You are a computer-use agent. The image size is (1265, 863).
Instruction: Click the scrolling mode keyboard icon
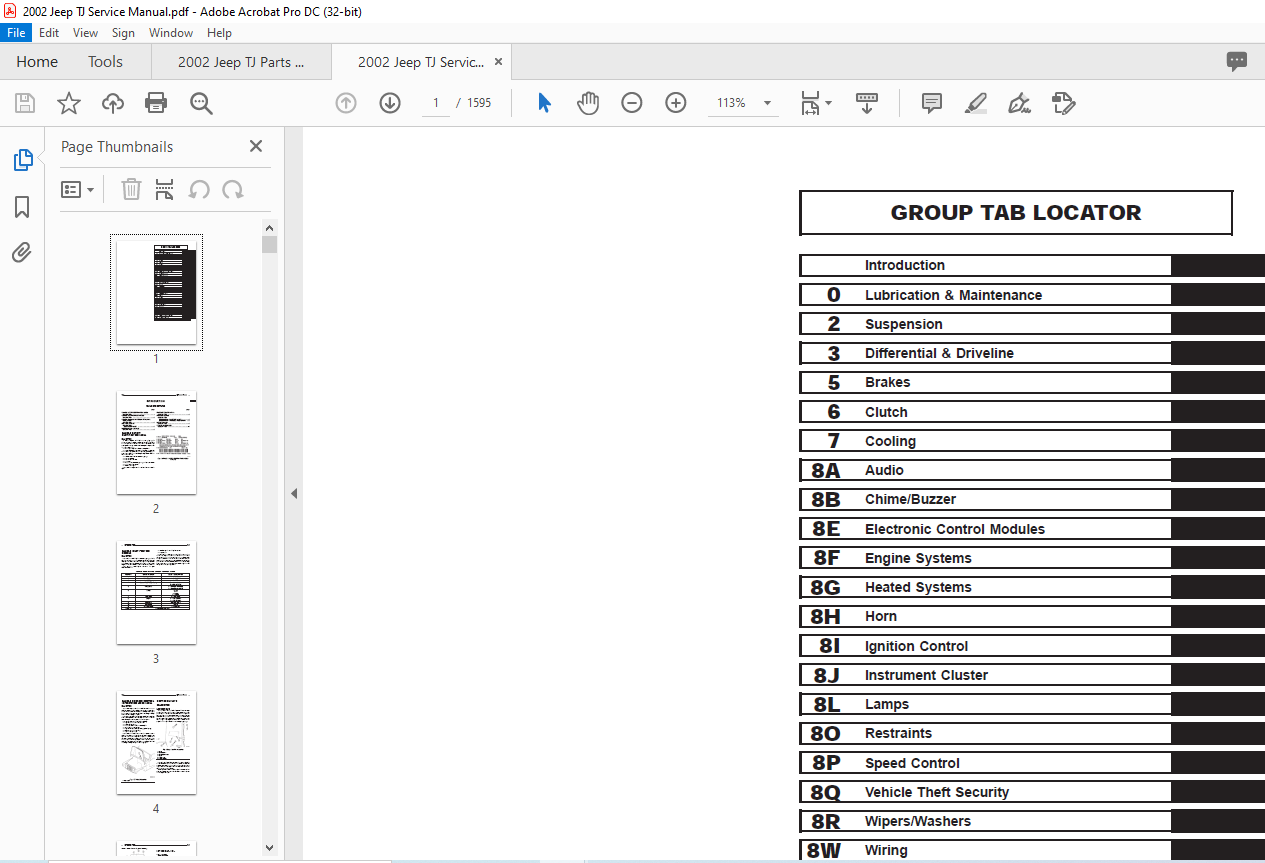pyautogui.click(x=866, y=103)
